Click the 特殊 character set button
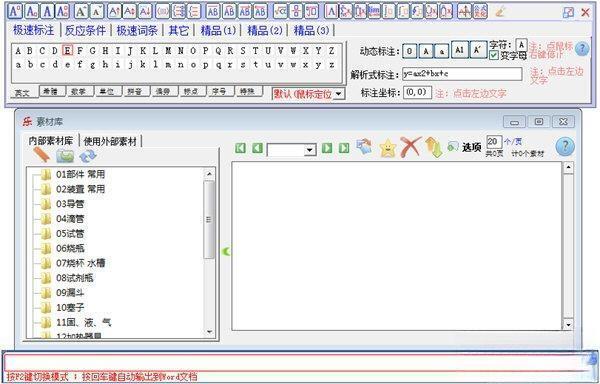Screen dimensions: 600x384 247,91
